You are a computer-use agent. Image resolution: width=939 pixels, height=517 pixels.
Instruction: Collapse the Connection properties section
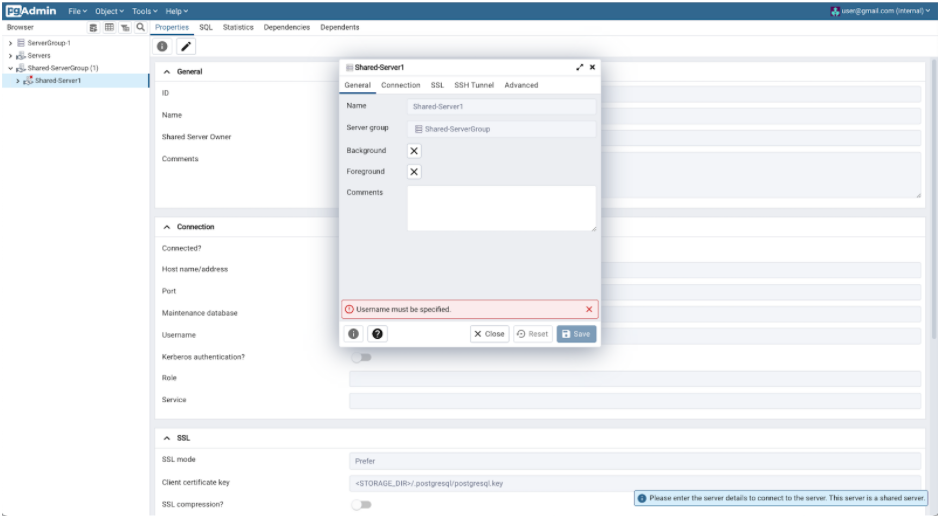167,227
